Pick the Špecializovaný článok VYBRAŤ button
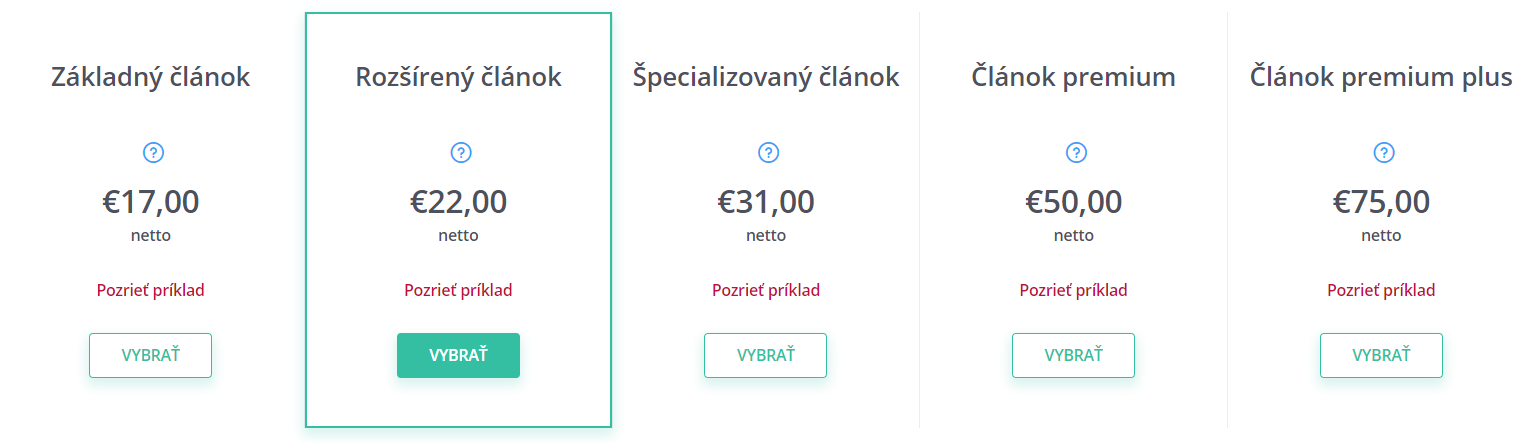 coord(766,355)
